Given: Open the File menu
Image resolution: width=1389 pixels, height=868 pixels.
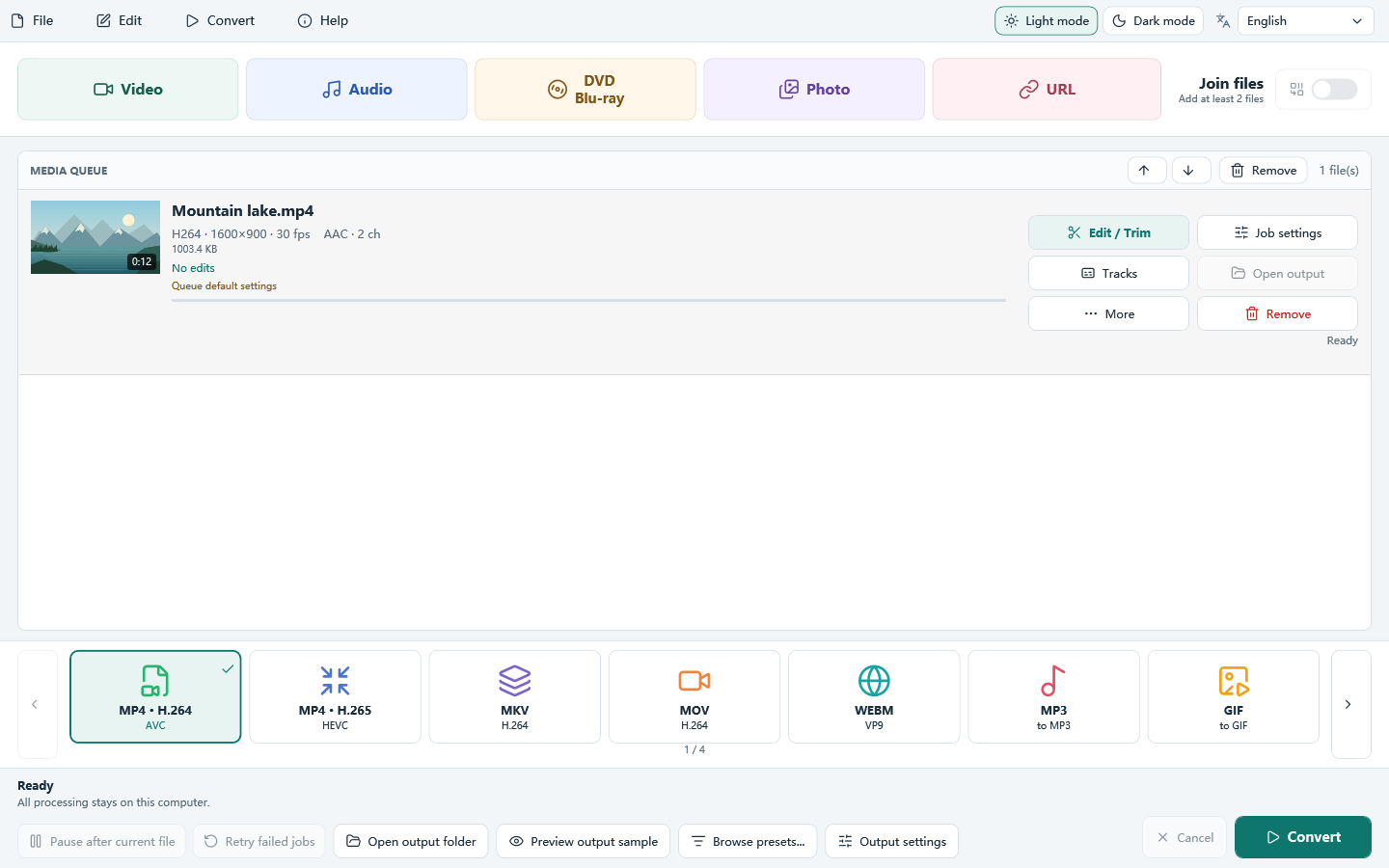Looking at the screenshot, I should 32,20.
